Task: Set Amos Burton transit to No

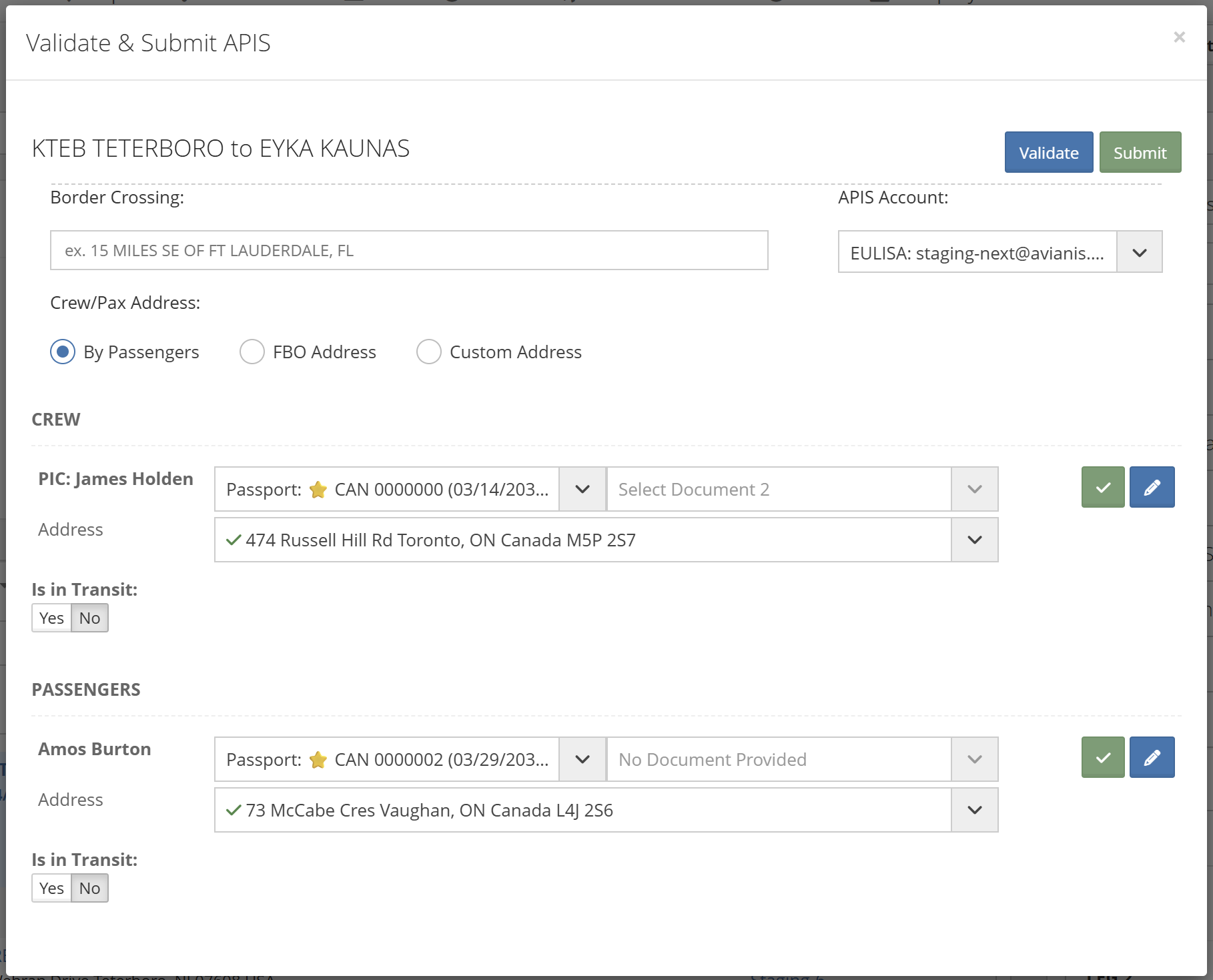Action: pos(89,889)
